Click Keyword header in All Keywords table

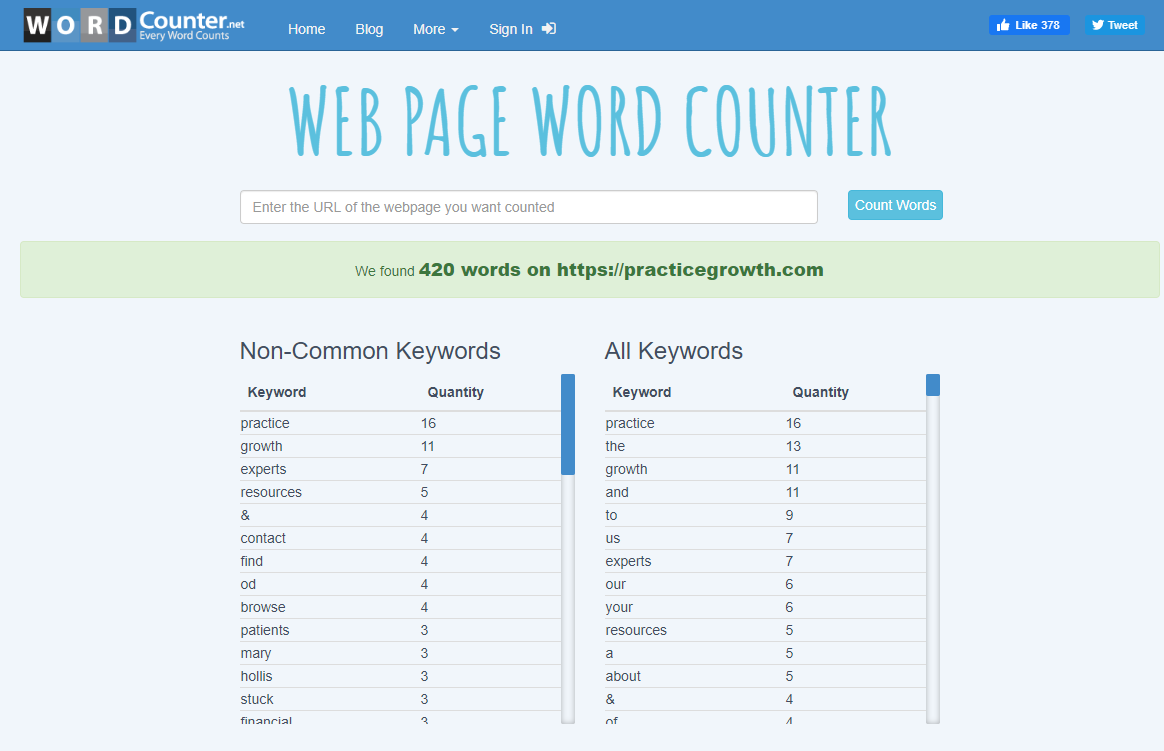pos(641,392)
